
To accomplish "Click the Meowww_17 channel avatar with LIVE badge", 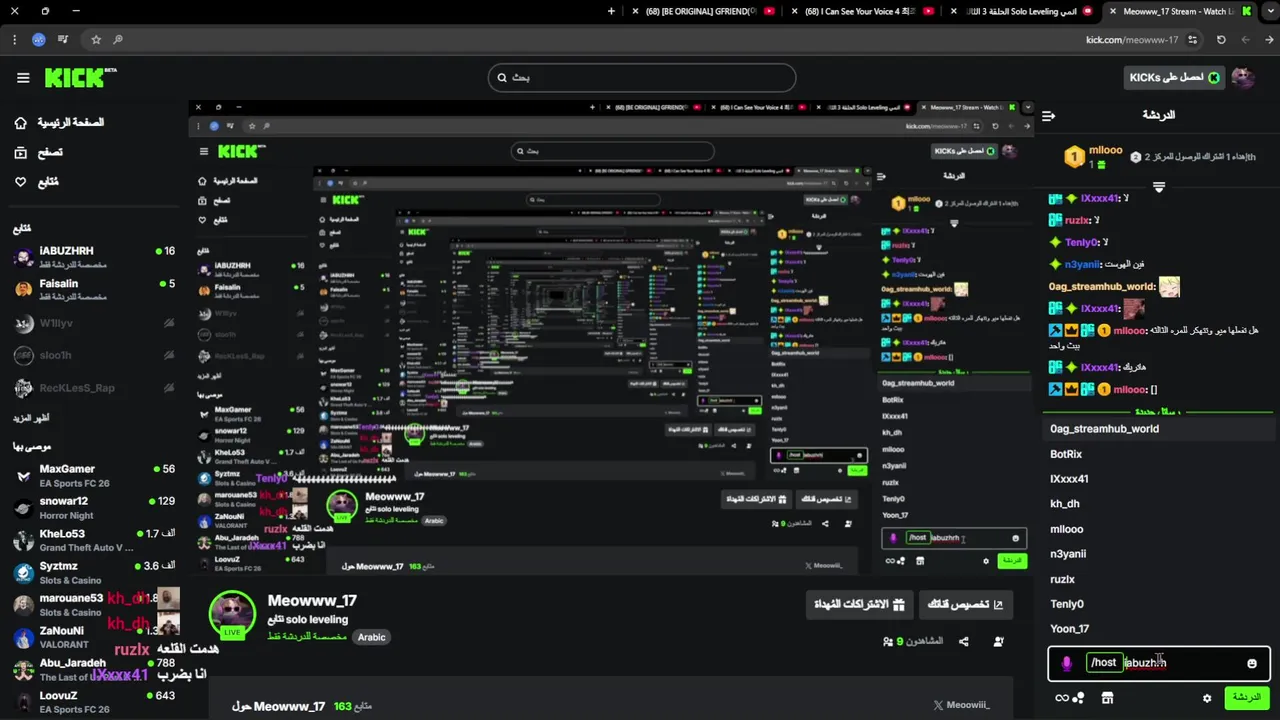I will pos(232,615).
